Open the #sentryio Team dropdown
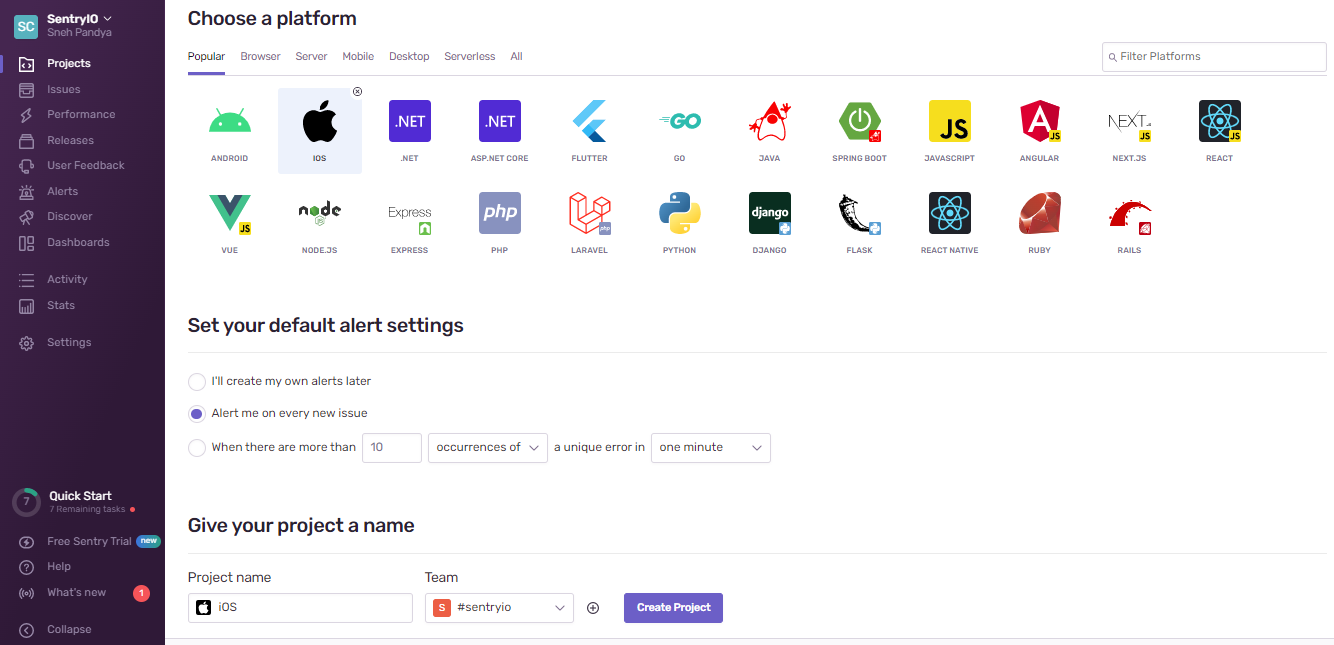Image resolution: width=1334 pixels, height=645 pixels. pos(500,608)
